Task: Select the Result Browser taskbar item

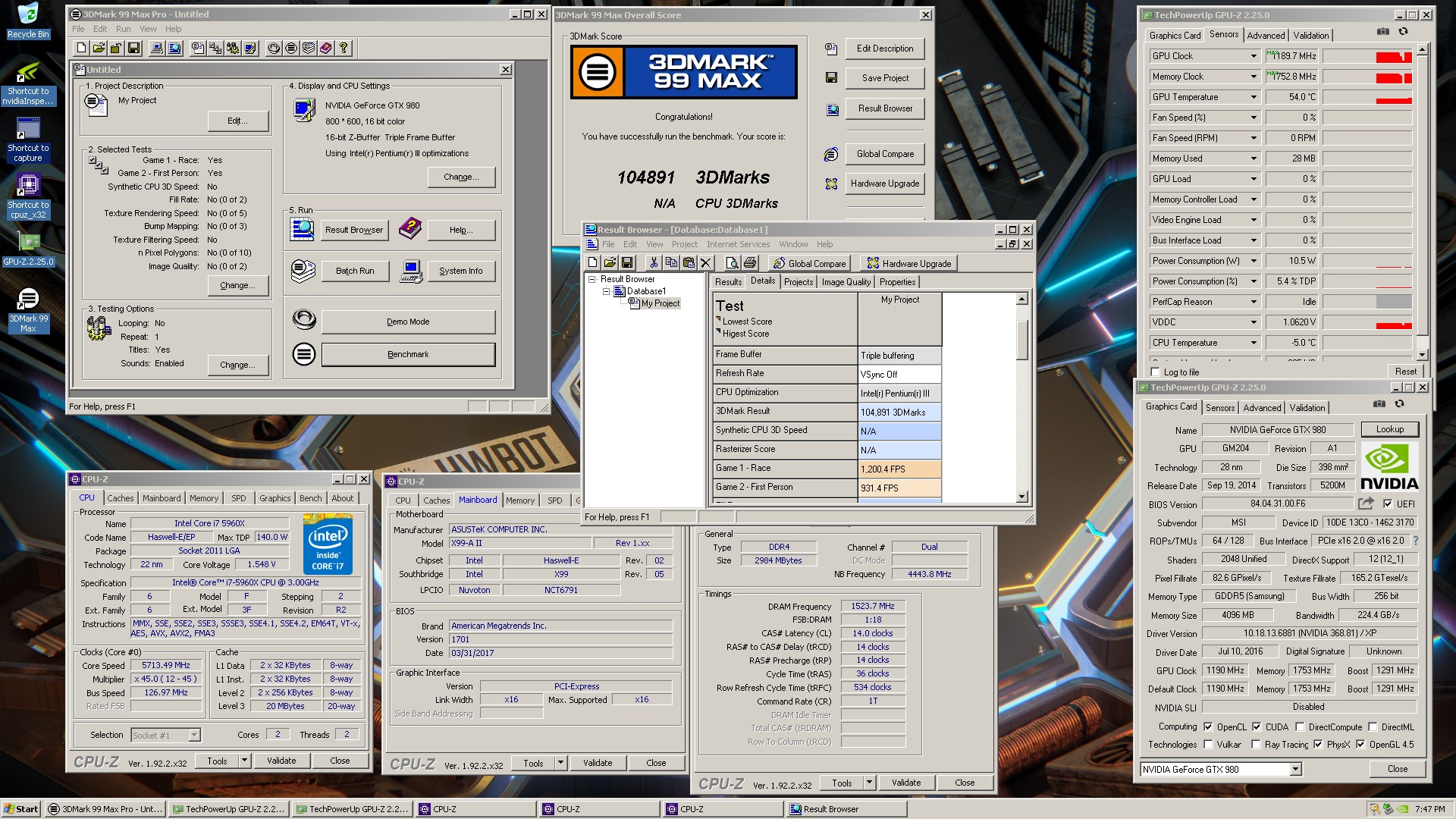Action: click(846, 809)
